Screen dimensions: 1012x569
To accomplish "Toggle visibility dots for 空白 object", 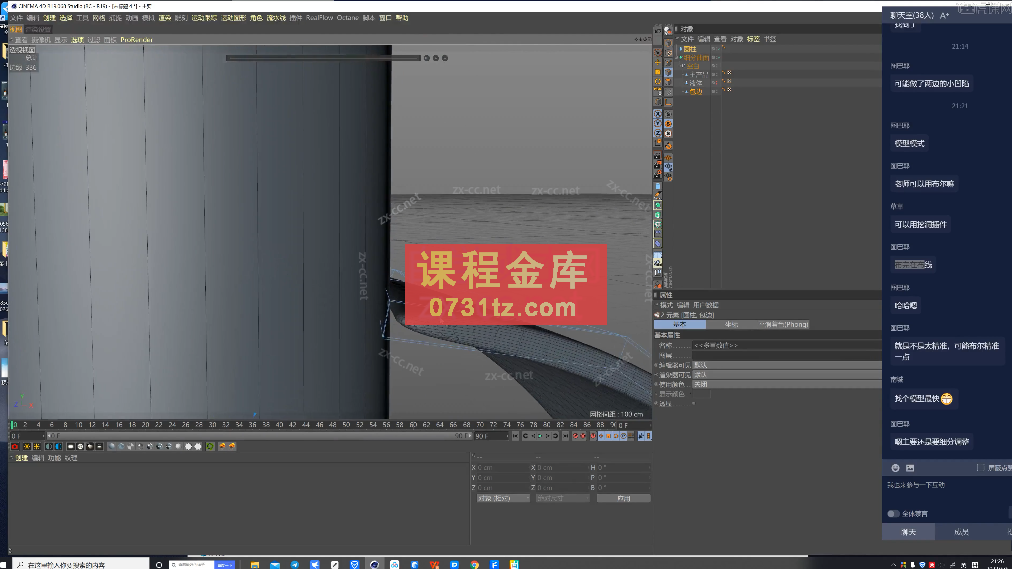I will click(716, 66).
